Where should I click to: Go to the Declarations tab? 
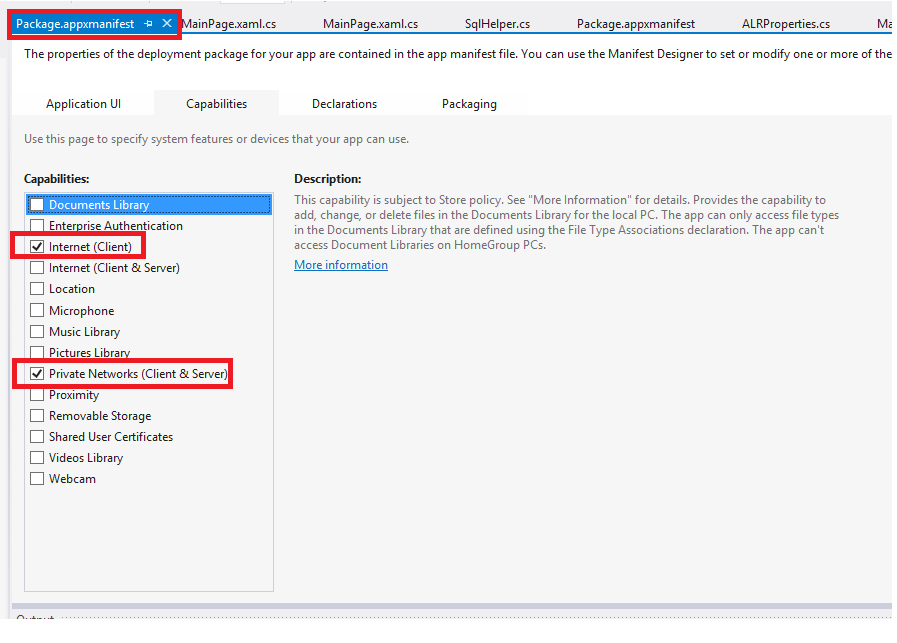coord(344,104)
